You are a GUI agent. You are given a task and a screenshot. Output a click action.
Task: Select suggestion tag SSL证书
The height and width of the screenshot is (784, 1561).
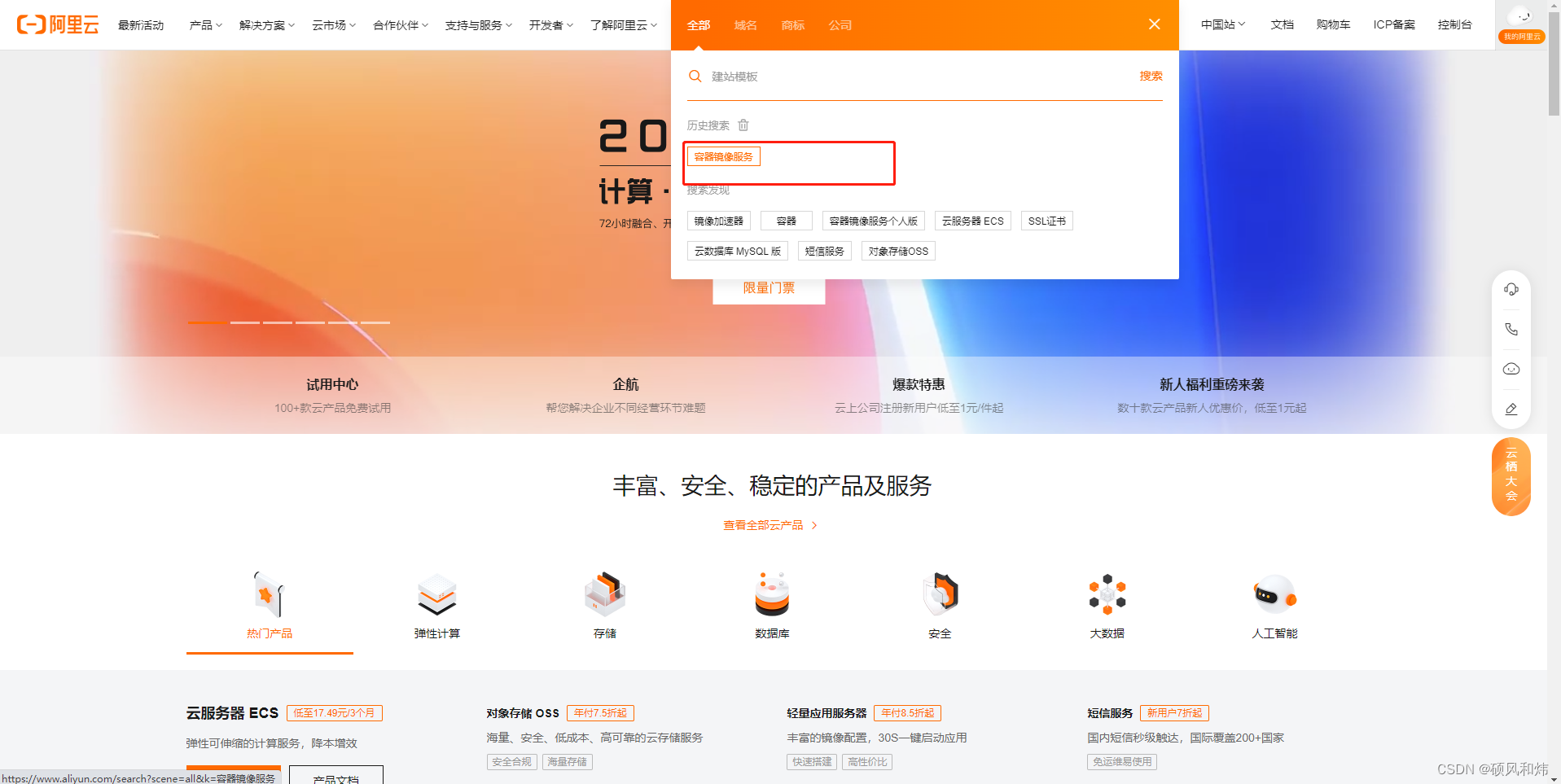tap(1046, 221)
